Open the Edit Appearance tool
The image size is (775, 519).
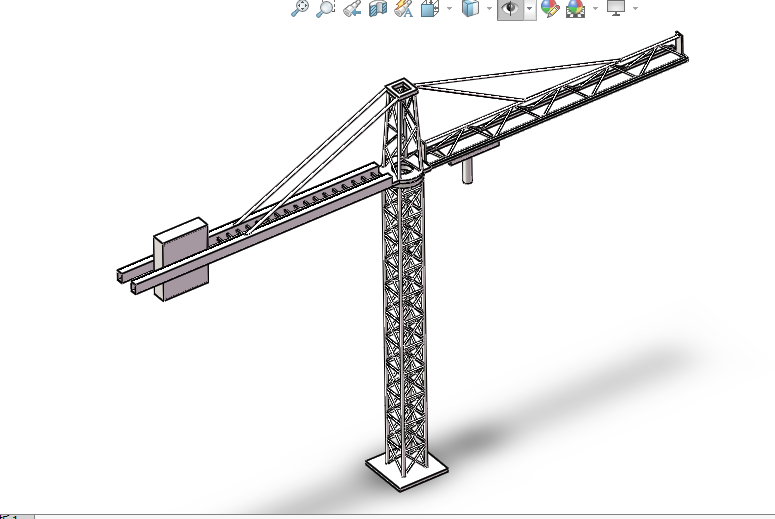click(550, 8)
